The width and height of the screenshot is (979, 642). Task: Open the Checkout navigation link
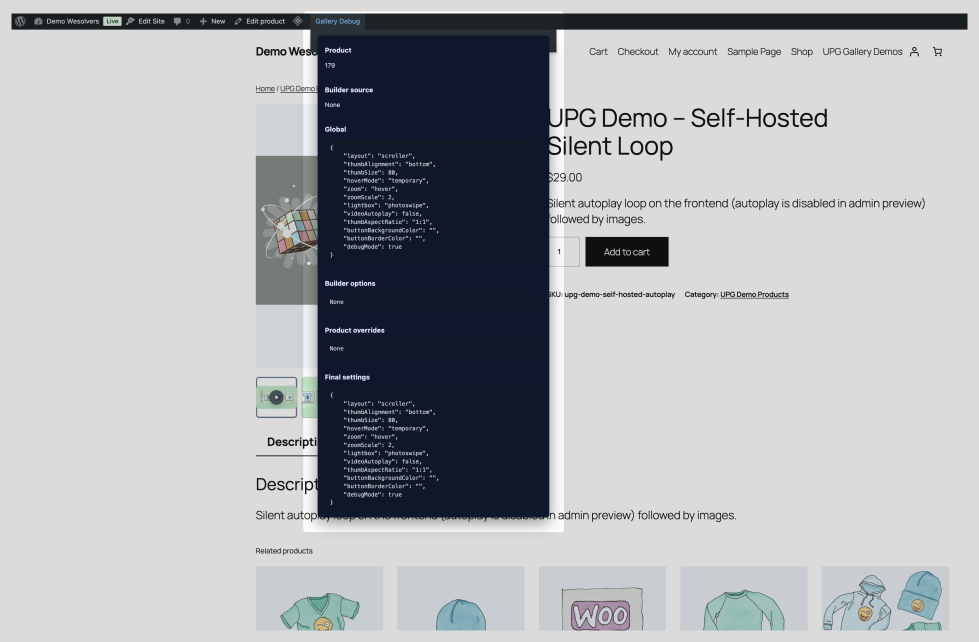(x=637, y=52)
